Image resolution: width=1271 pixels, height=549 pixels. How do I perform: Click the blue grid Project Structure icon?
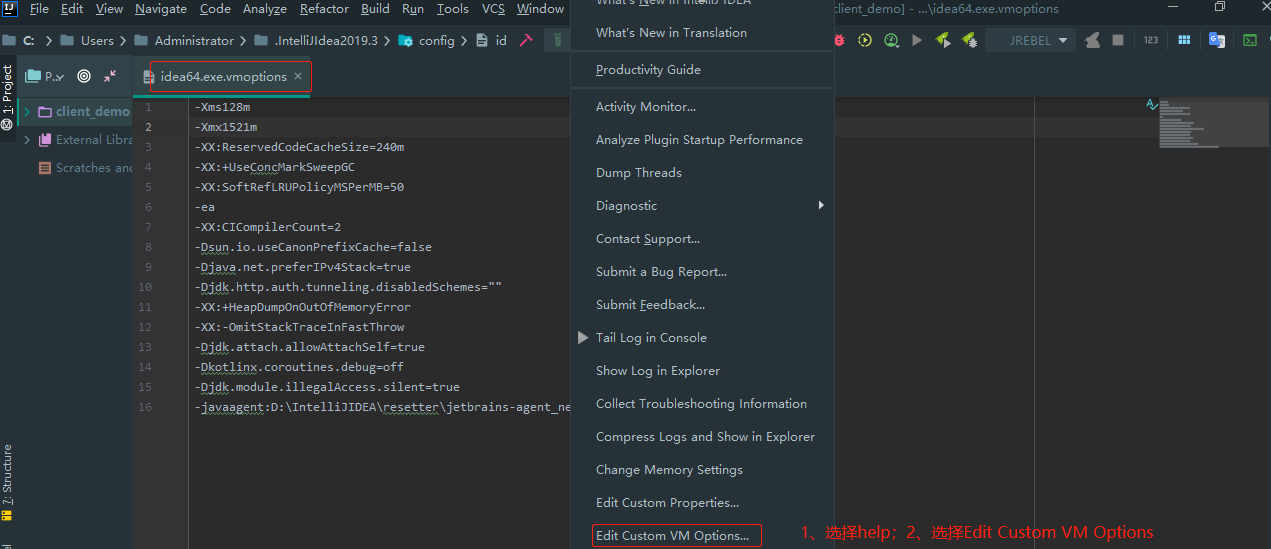1184,41
